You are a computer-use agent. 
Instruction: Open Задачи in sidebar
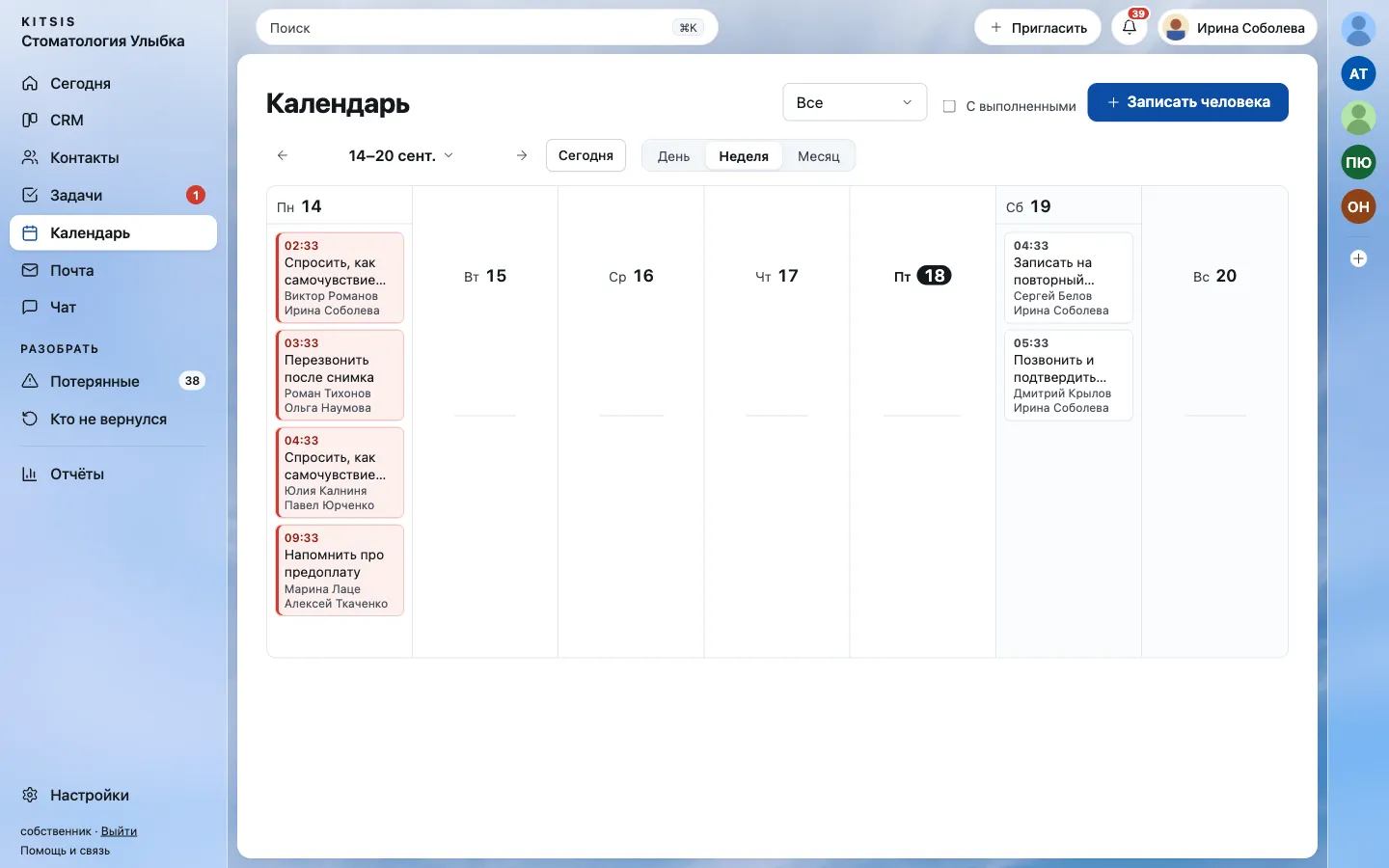(113, 195)
